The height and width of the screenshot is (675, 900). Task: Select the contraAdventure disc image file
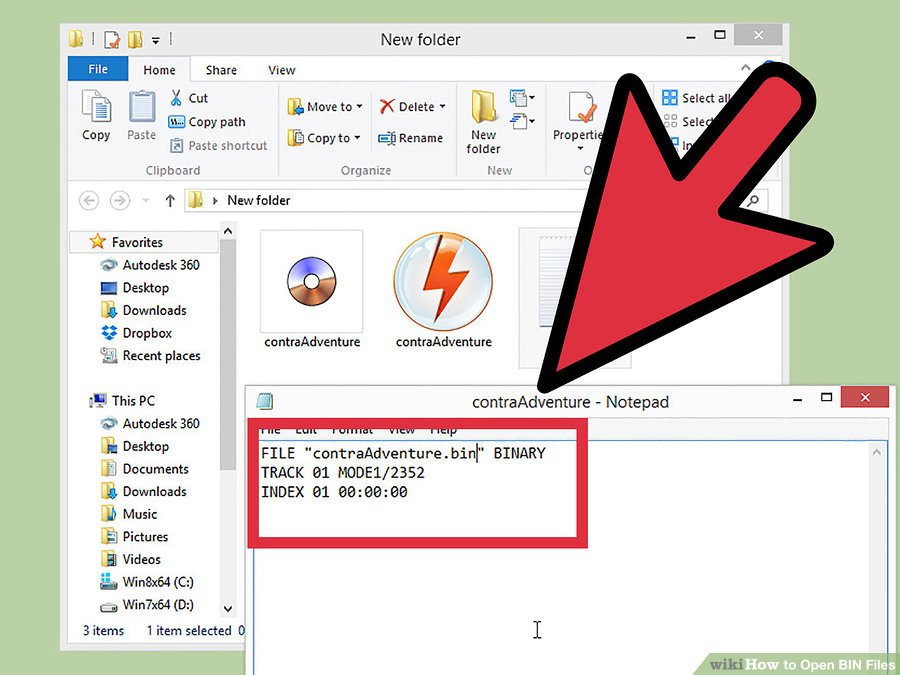click(312, 290)
